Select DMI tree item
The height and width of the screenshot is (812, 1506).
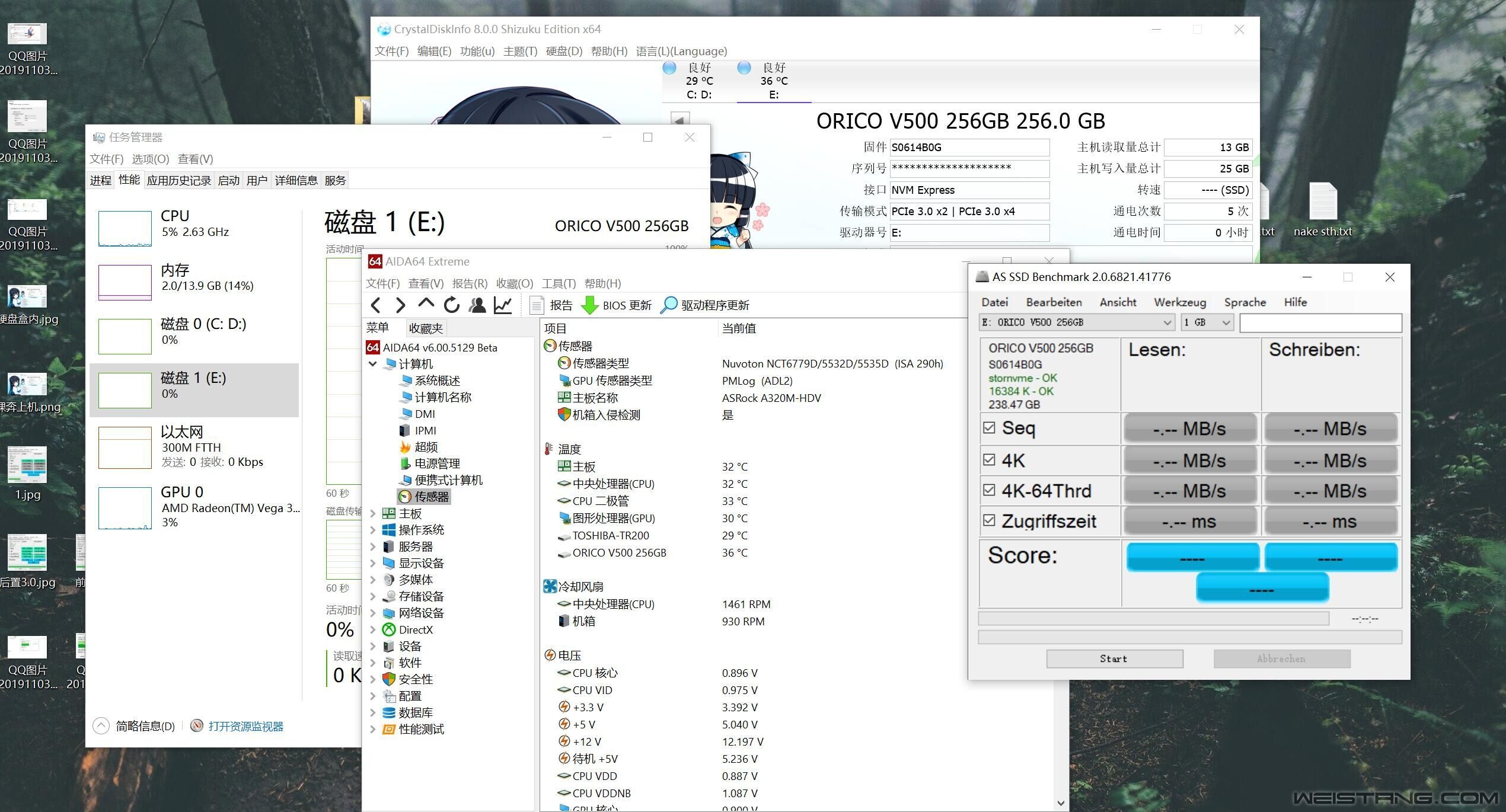[x=419, y=414]
